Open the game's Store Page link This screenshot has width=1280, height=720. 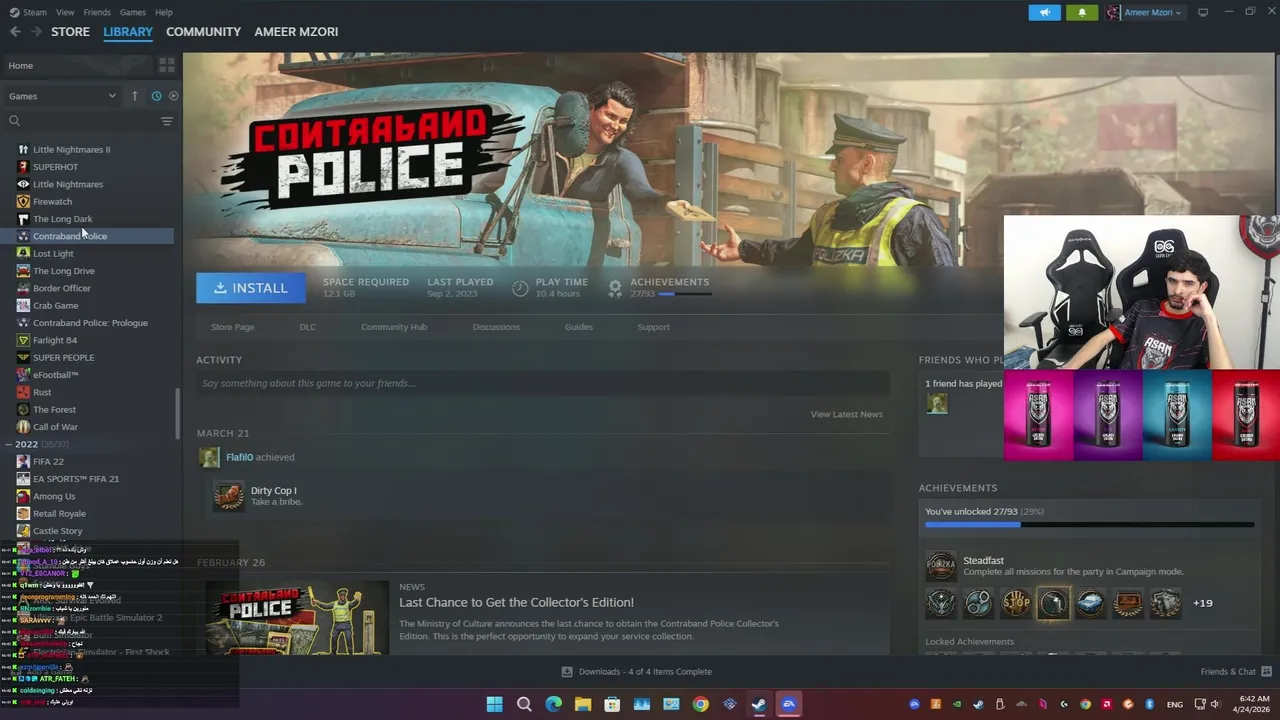click(x=232, y=327)
